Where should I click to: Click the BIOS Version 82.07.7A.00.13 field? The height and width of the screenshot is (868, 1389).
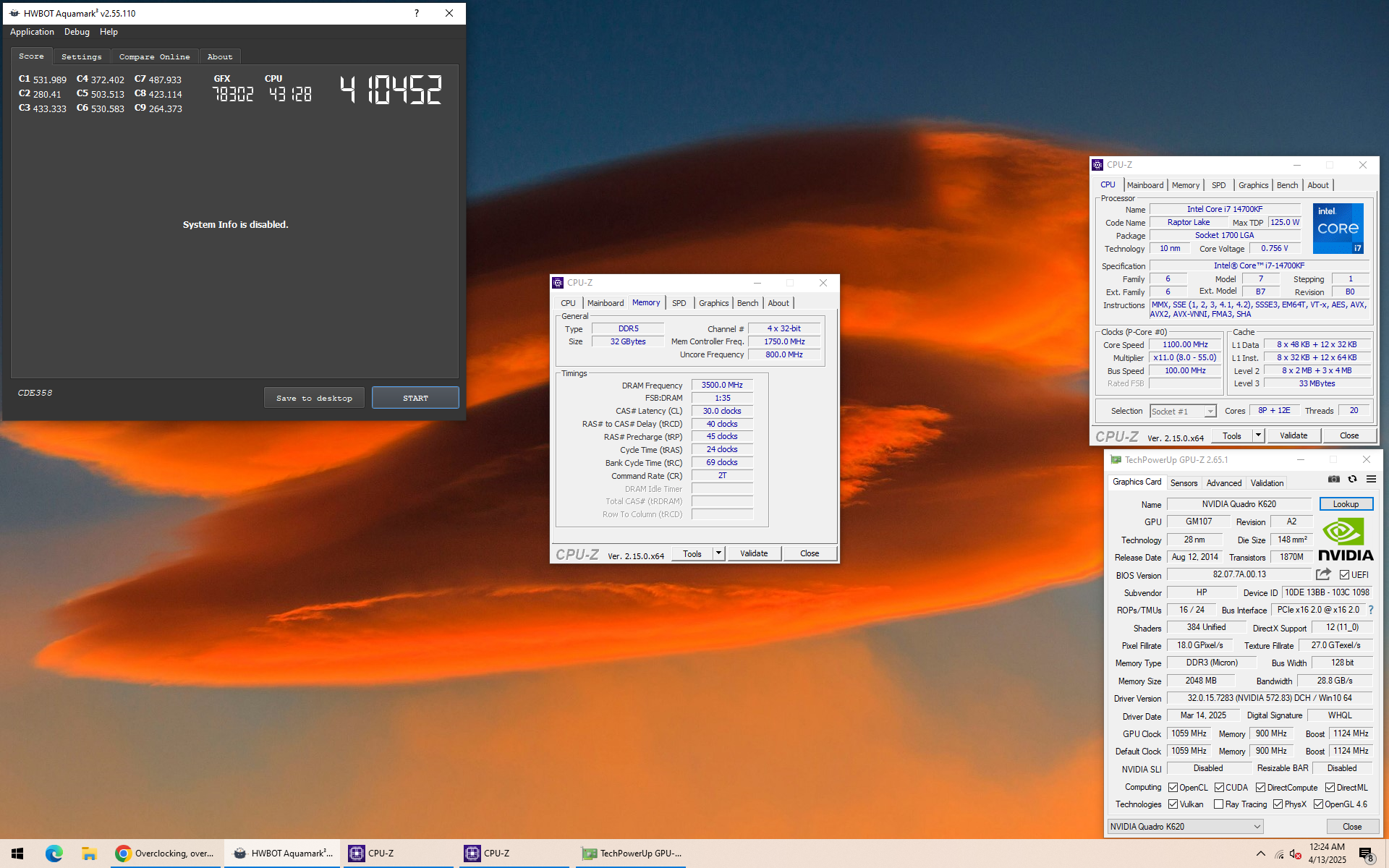(1239, 574)
